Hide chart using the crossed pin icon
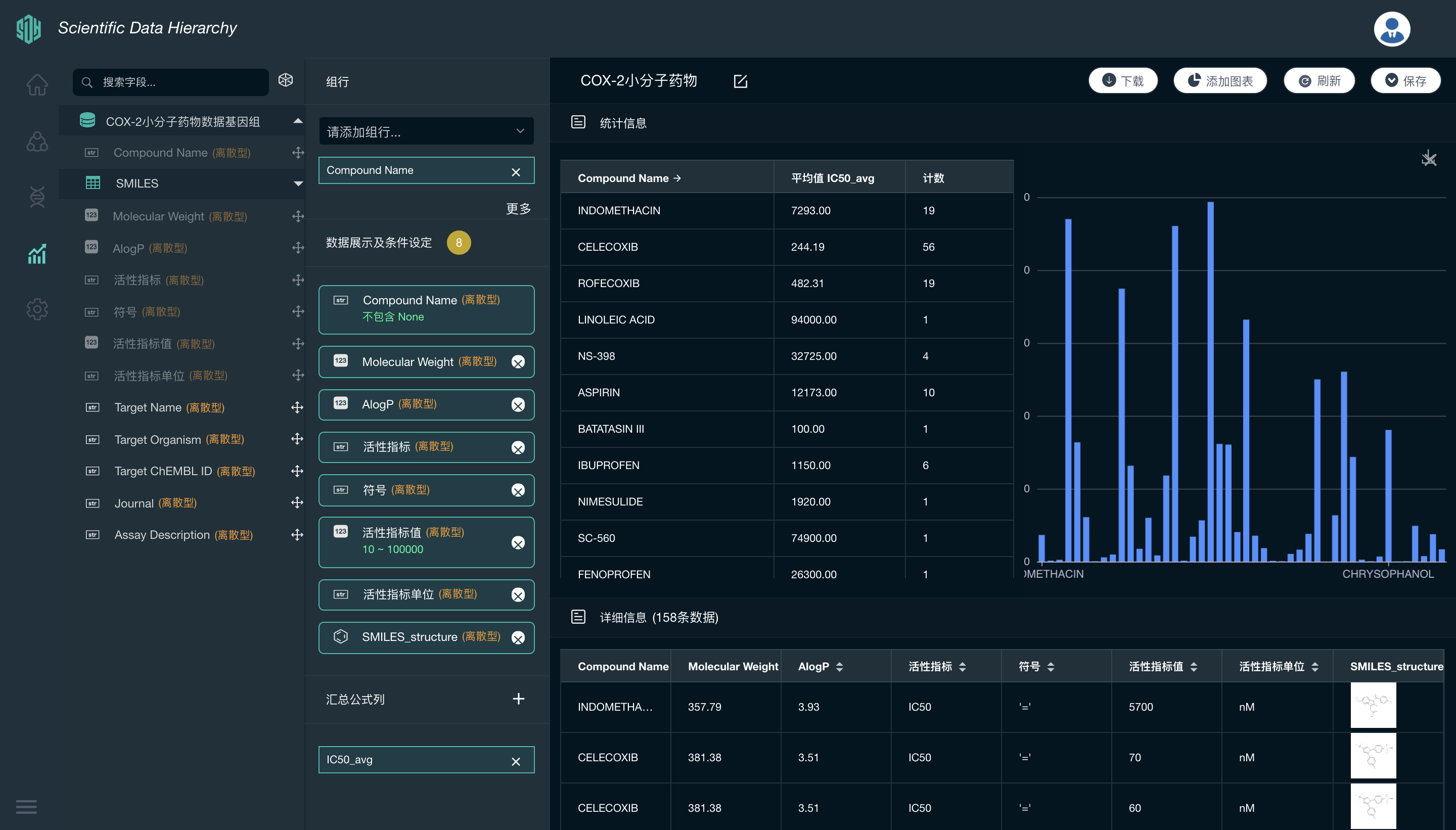Viewport: 1456px width, 830px height. [1429, 158]
